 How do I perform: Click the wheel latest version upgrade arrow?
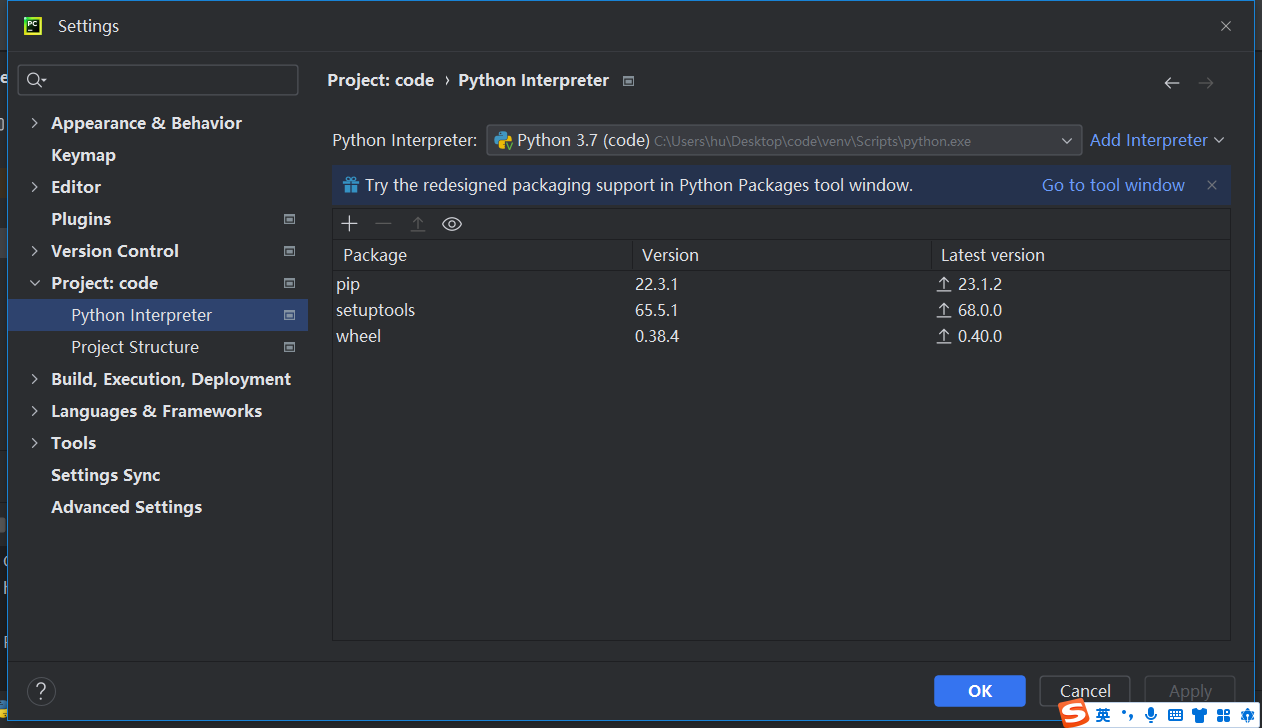click(x=944, y=336)
